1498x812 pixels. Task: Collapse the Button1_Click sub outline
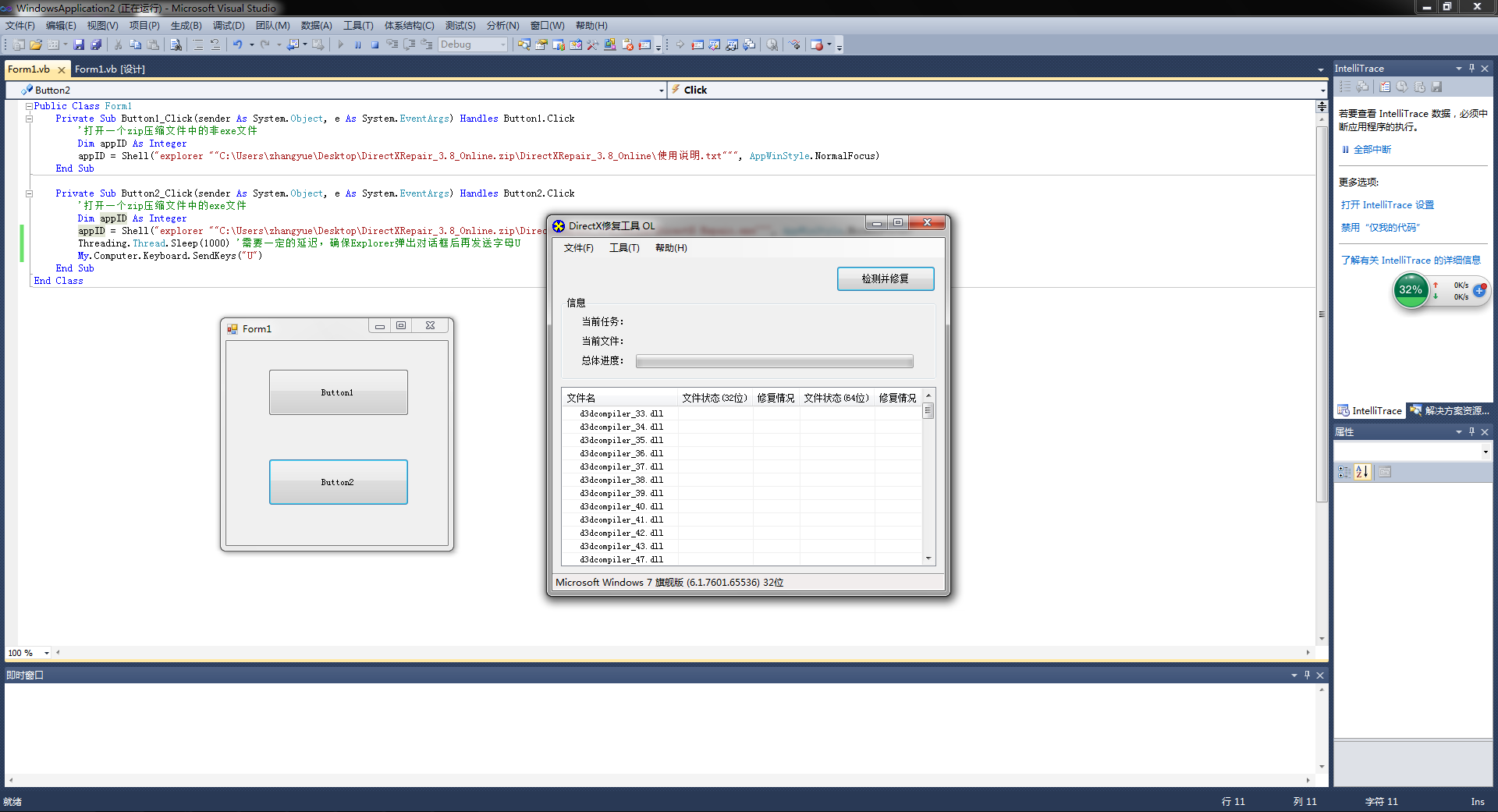point(29,119)
